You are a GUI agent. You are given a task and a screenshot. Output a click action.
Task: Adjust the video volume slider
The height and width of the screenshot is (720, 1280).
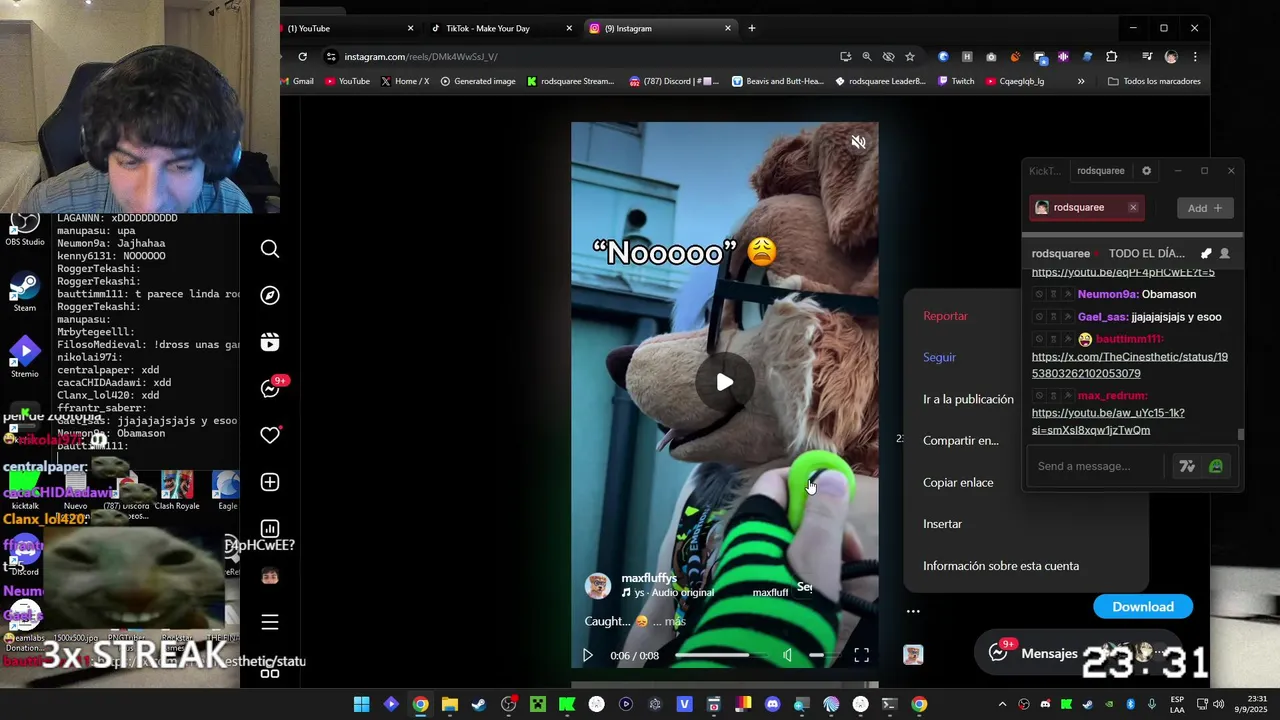824,655
